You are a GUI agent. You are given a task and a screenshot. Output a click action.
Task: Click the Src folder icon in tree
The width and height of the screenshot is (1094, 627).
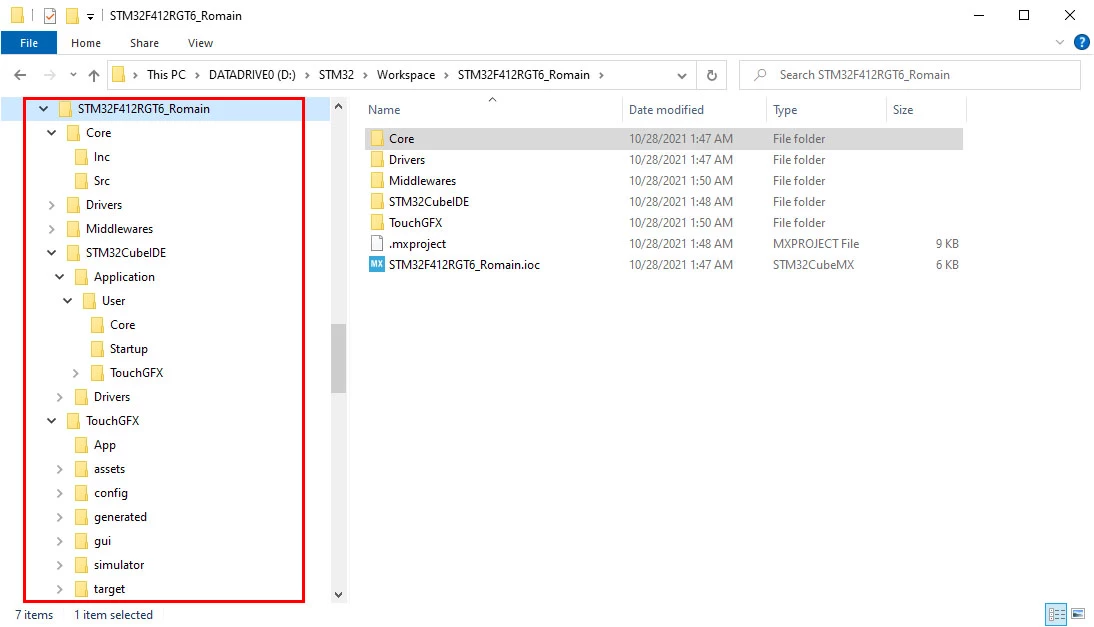(x=81, y=181)
